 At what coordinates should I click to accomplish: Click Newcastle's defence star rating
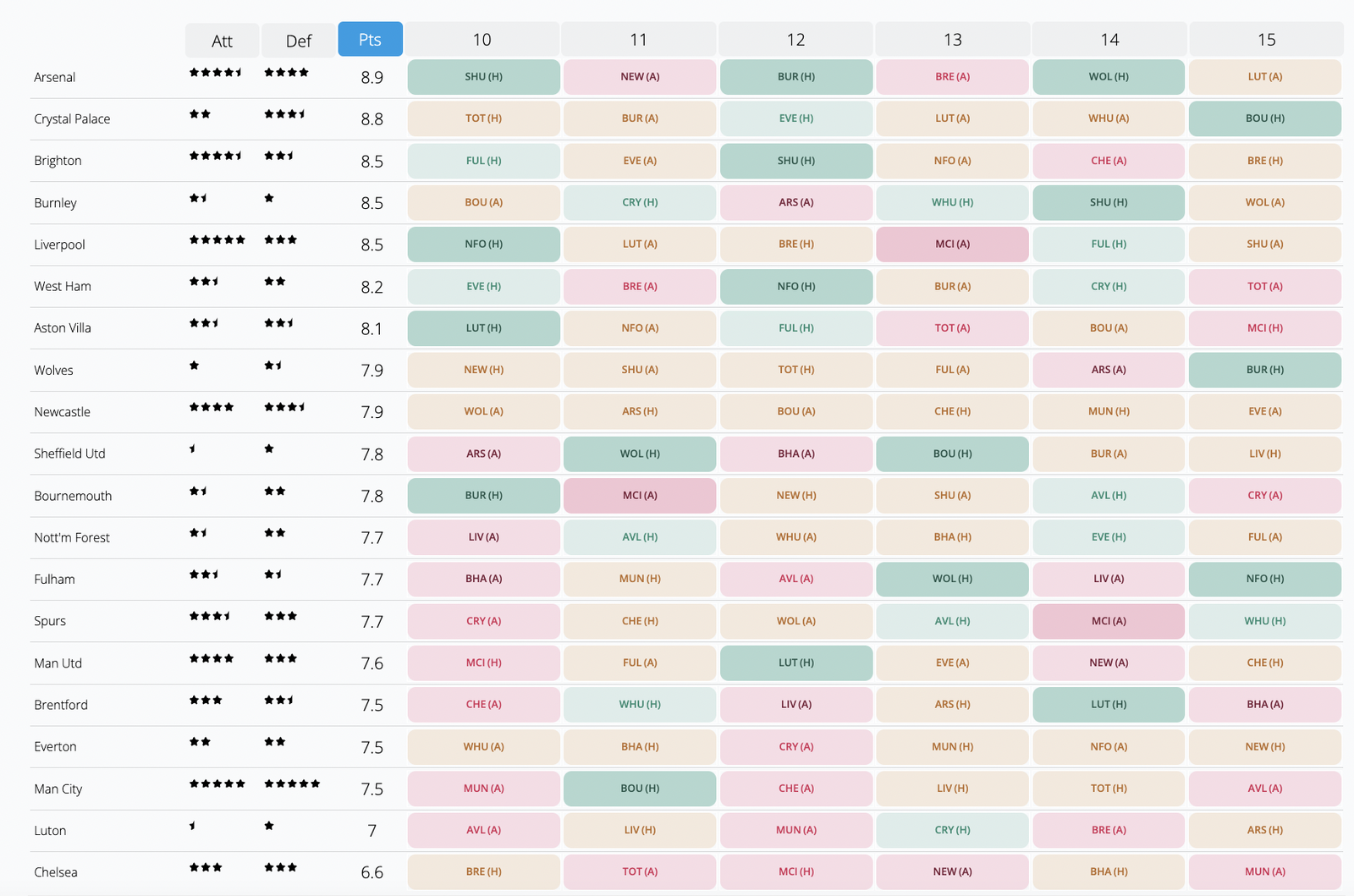tap(284, 408)
